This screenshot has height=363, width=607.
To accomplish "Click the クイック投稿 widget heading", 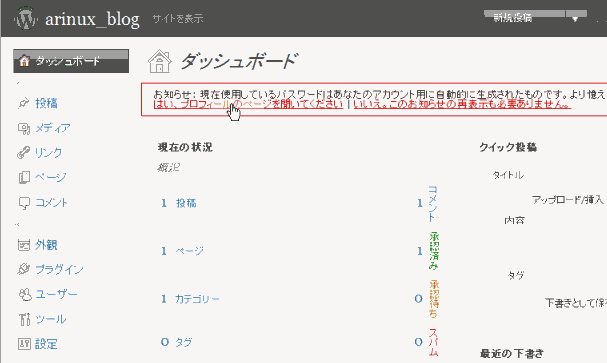I will pyautogui.click(x=508, y=147).
